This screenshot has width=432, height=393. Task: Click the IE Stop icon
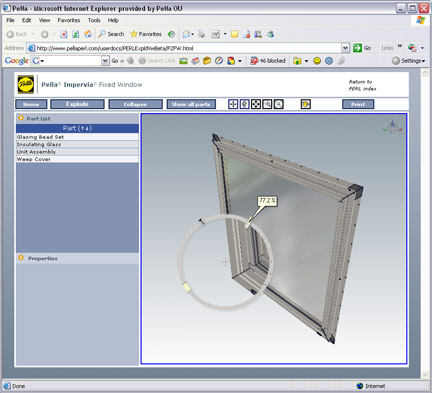click(x=64, y=34)
